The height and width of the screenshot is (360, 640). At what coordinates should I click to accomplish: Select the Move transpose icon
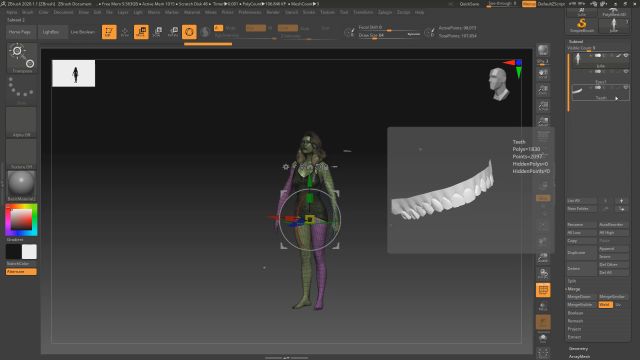click(x=141, y=32)
